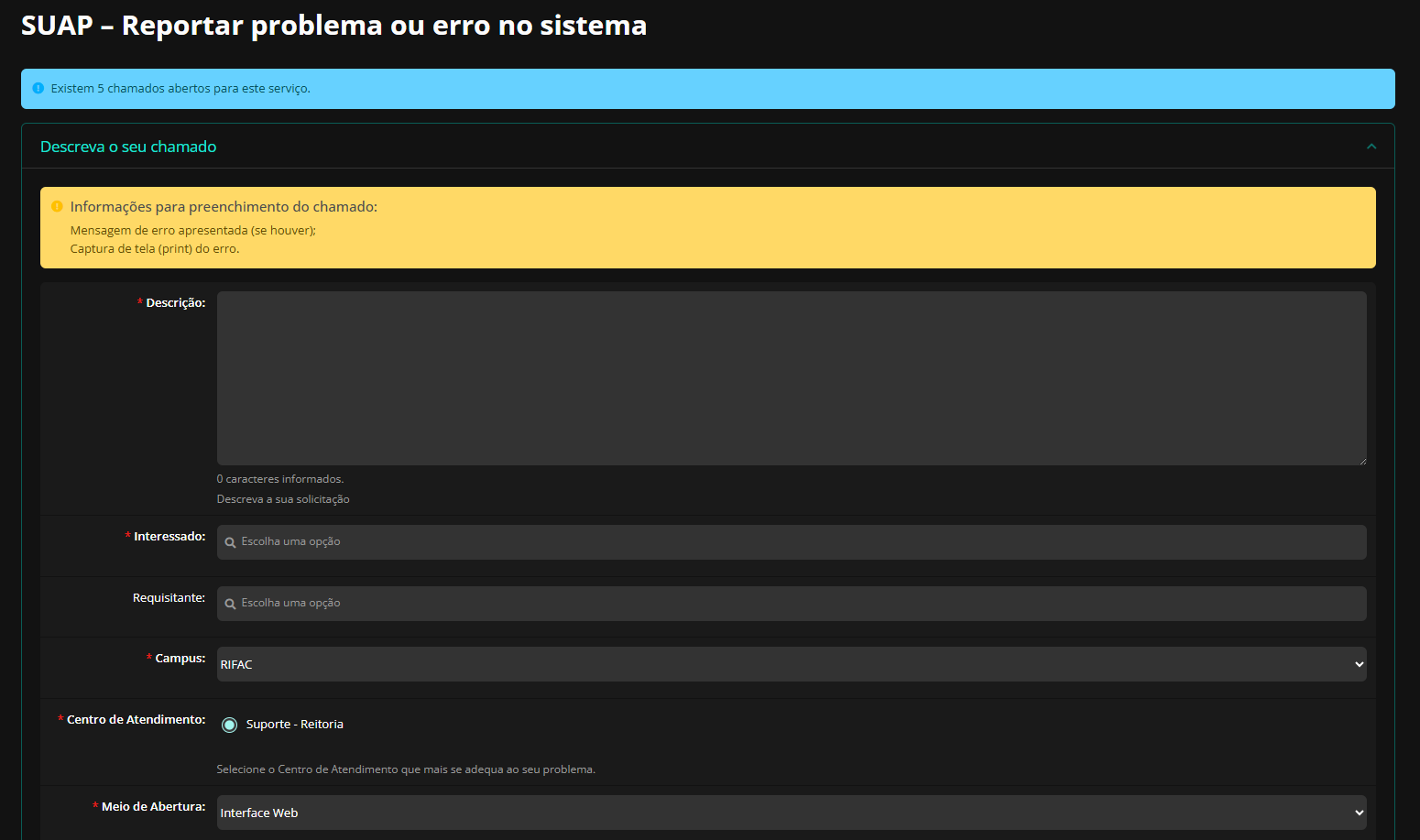Image resolution: width=1420 pixels, height=840 pixels.
Task: Click the "Campus:" field label
Action: tap(180, 659)
